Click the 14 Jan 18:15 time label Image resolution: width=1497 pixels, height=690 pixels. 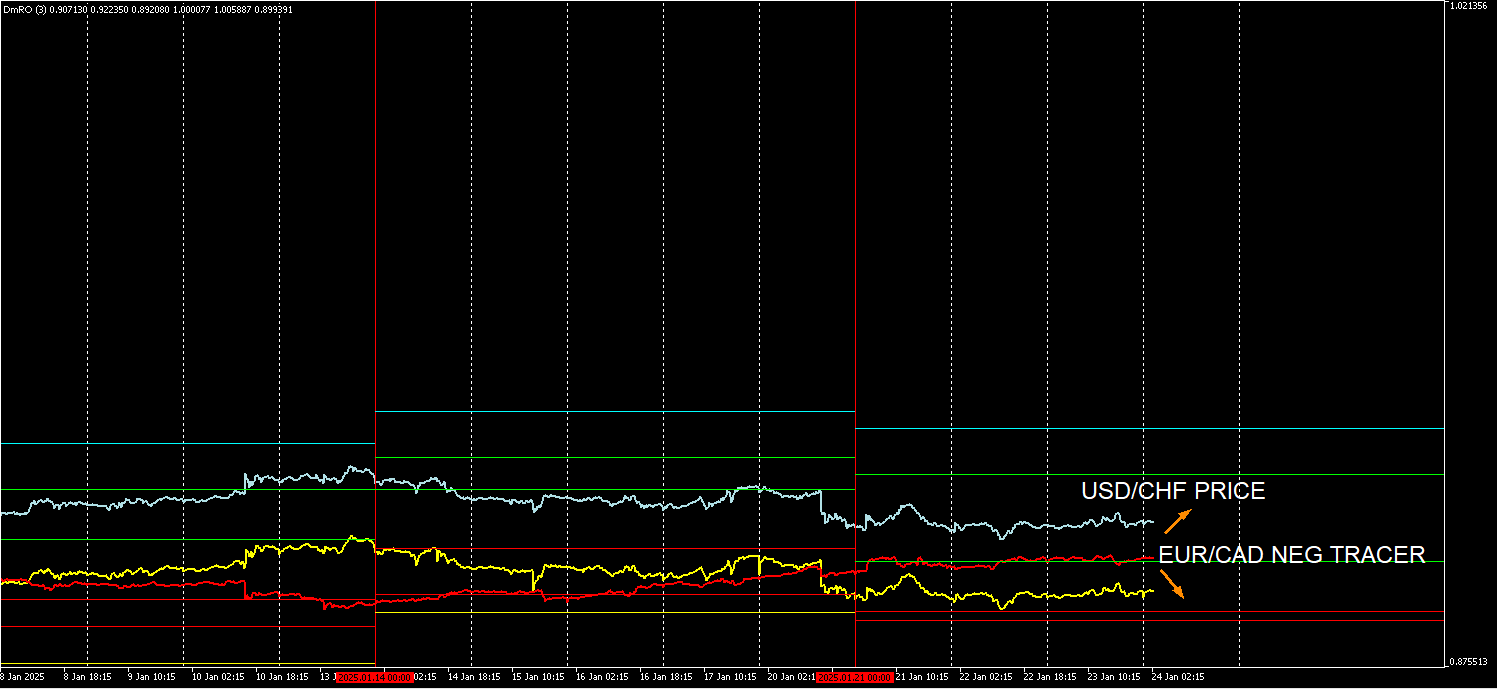[474, 677]
